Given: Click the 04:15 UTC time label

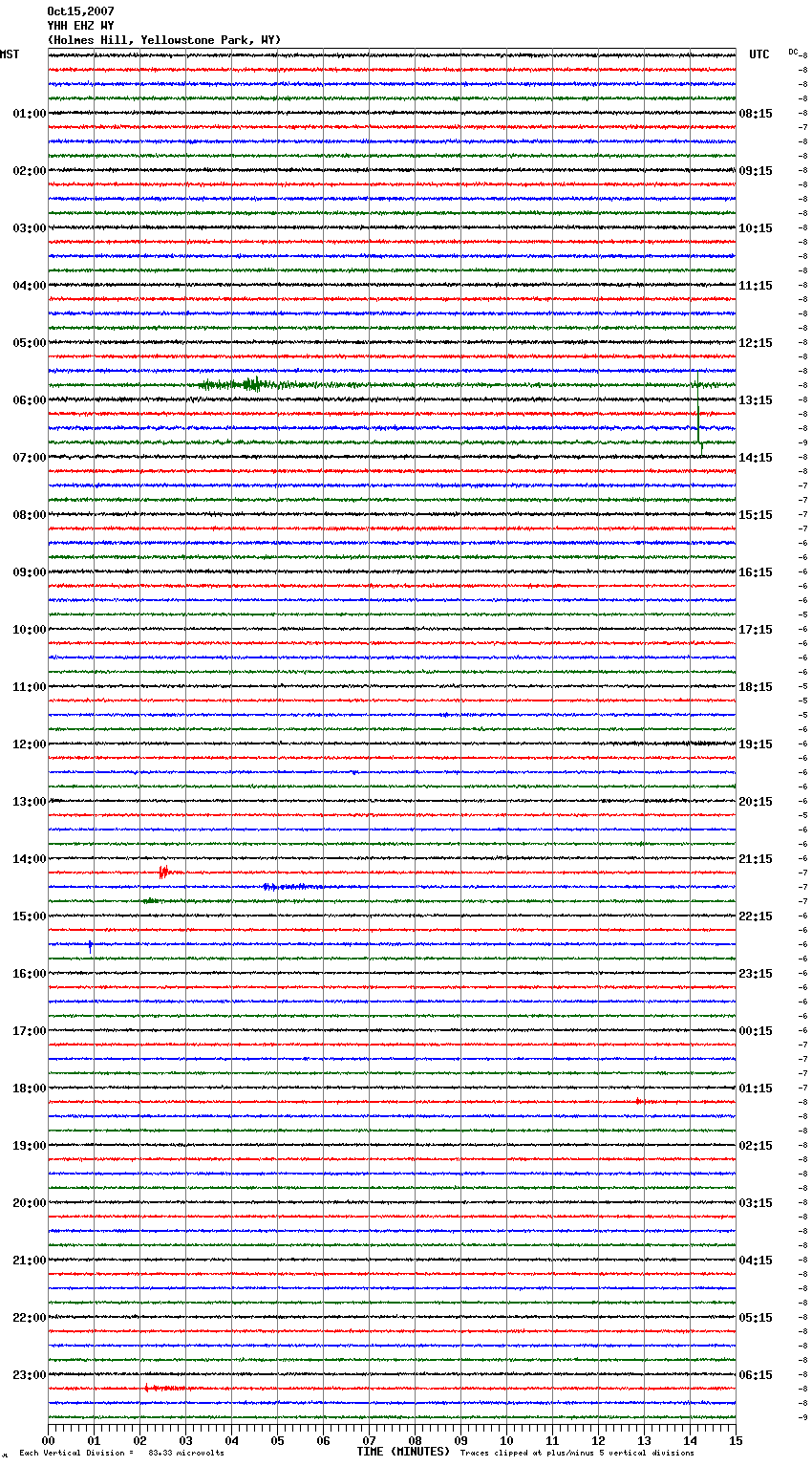Looking at the screenshot, I should [x=756, y=1261].
